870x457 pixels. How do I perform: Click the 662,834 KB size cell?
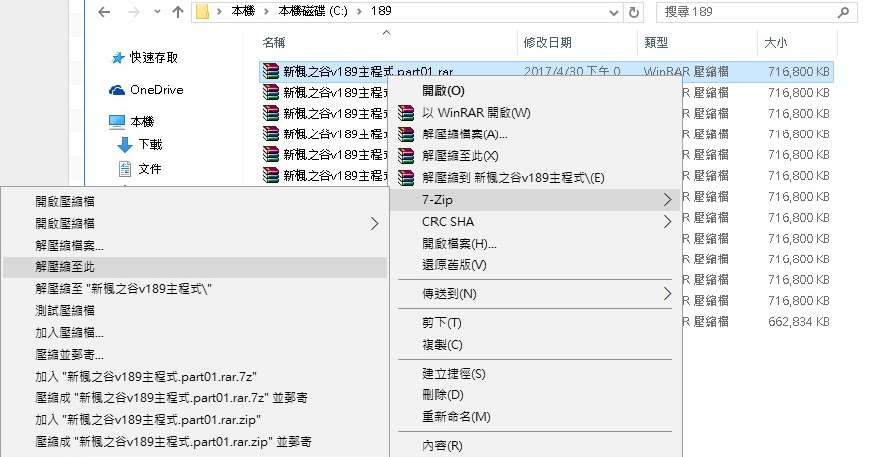[798, 322]
